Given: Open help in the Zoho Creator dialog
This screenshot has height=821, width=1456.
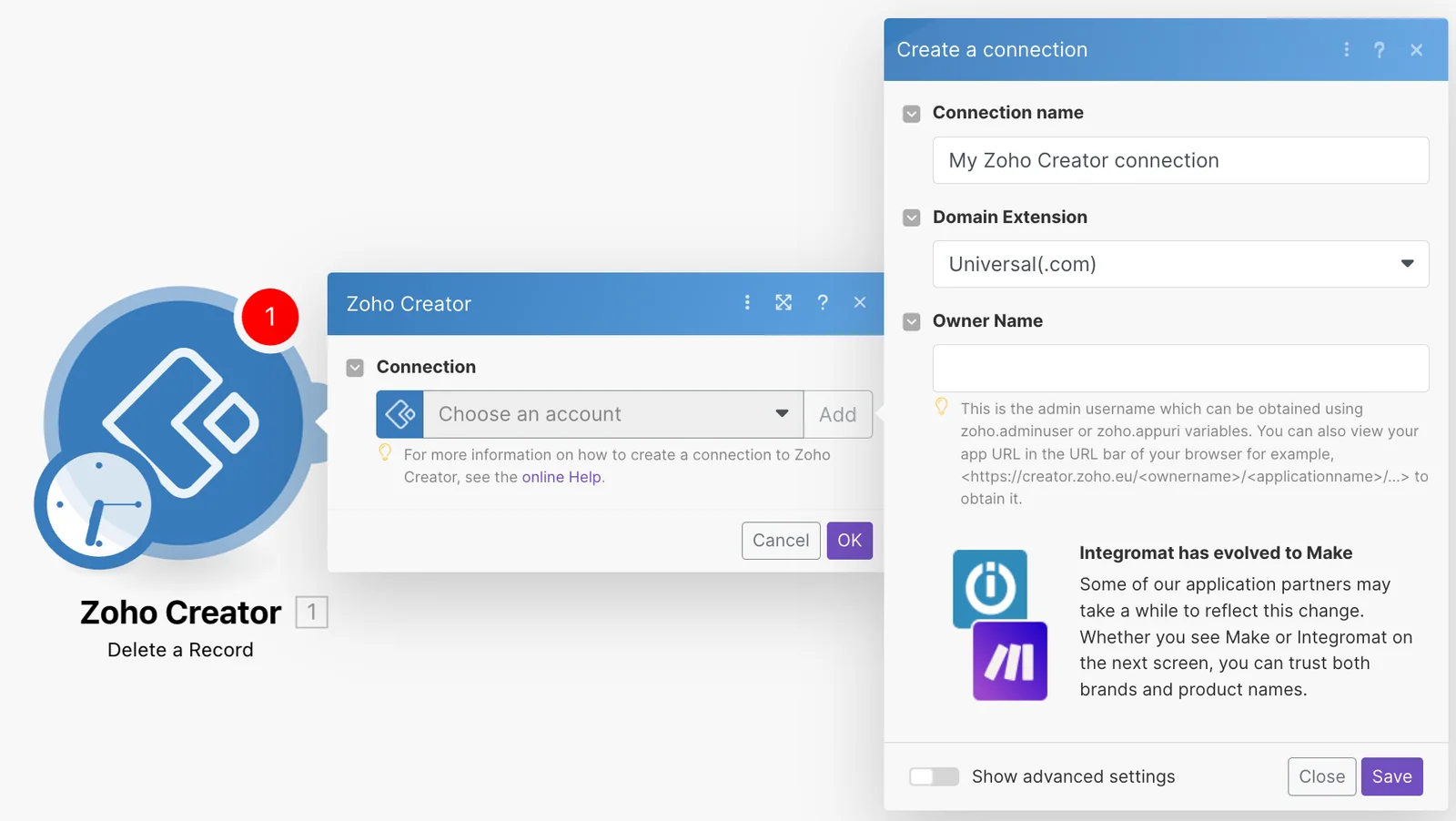Looking at the screenshot, I should click(x=823, y=302).
